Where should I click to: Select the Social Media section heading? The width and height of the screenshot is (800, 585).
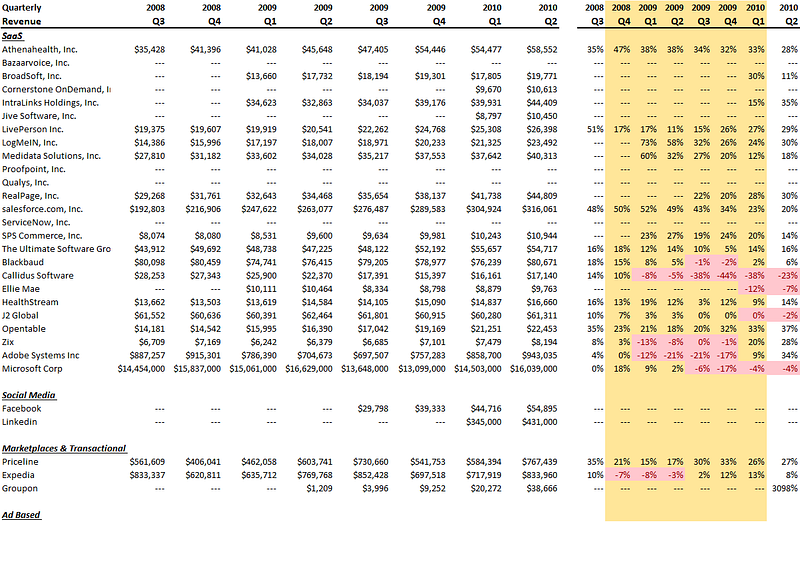(x=29, y=395)
